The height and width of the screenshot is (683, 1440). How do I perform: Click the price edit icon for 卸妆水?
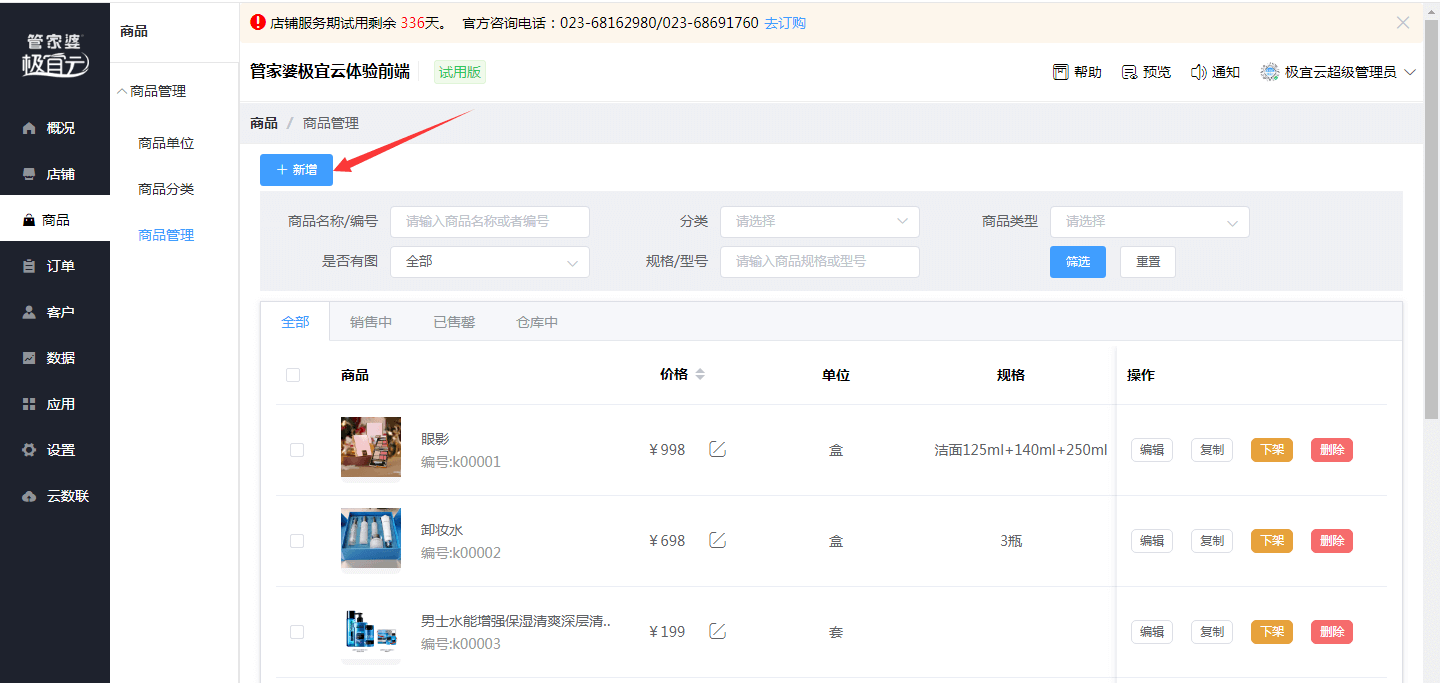717,540
